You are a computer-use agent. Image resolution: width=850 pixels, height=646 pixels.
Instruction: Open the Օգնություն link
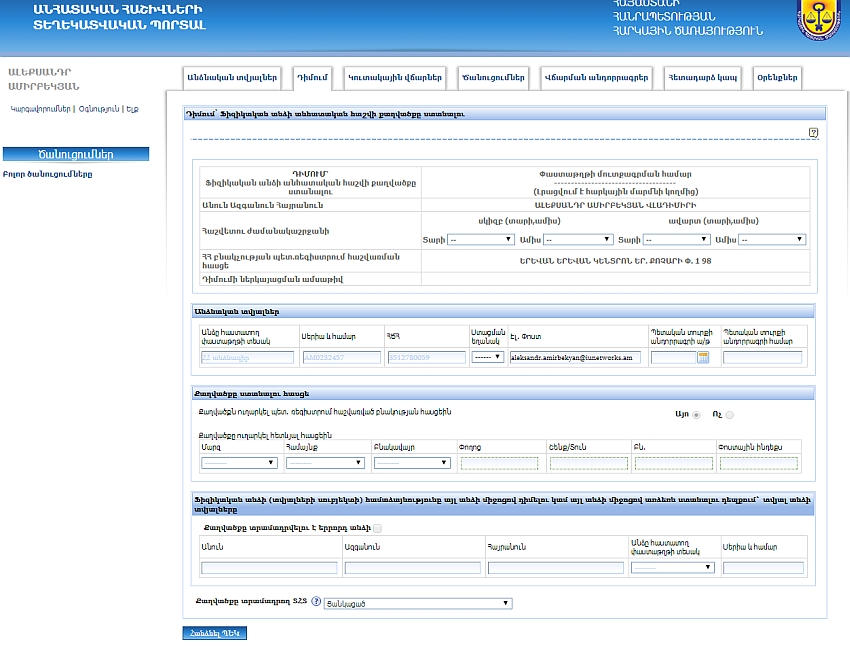[x=99, y=109]
